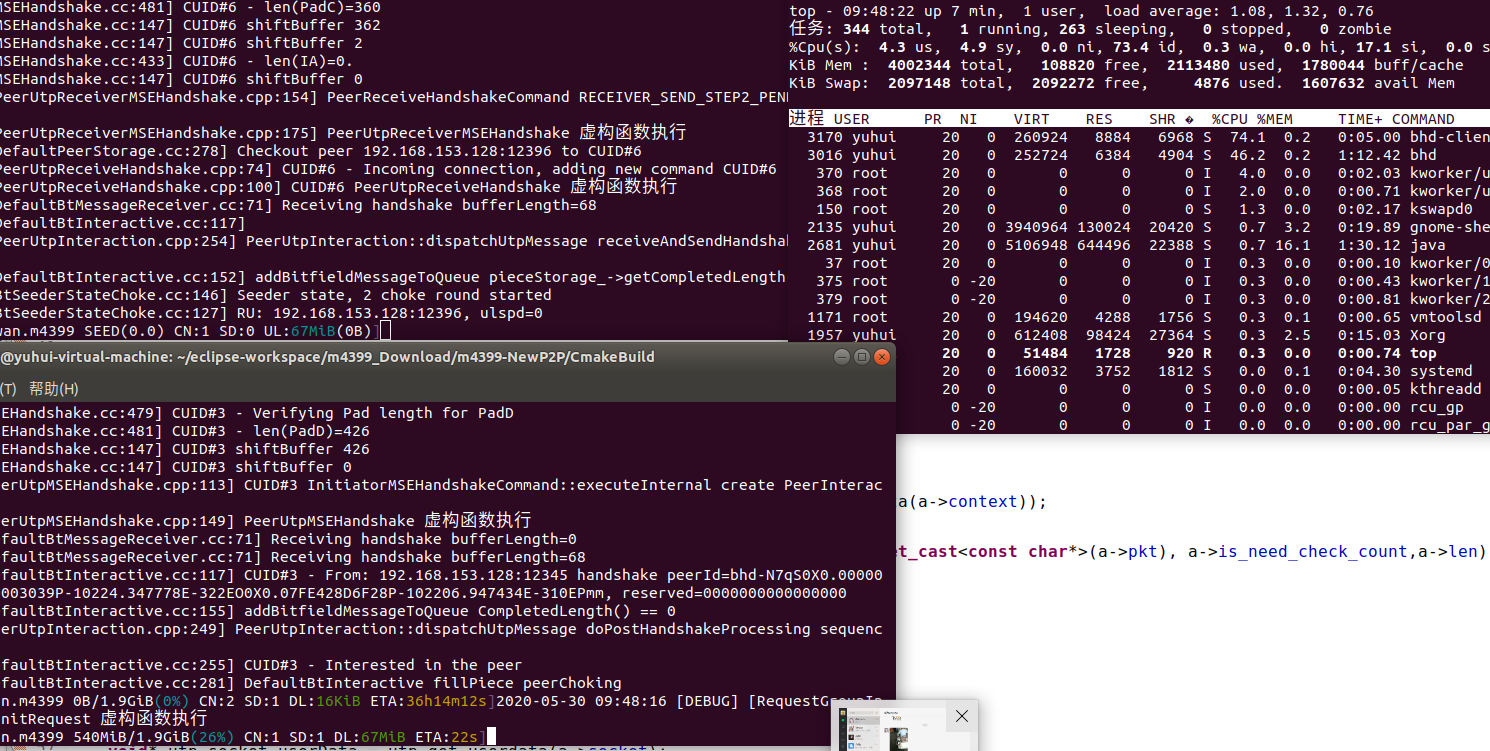Click the handshake peerId=bhd-N7qS0X0 log line
This screenshot has height=751, width=1490.
coord(441,575)
